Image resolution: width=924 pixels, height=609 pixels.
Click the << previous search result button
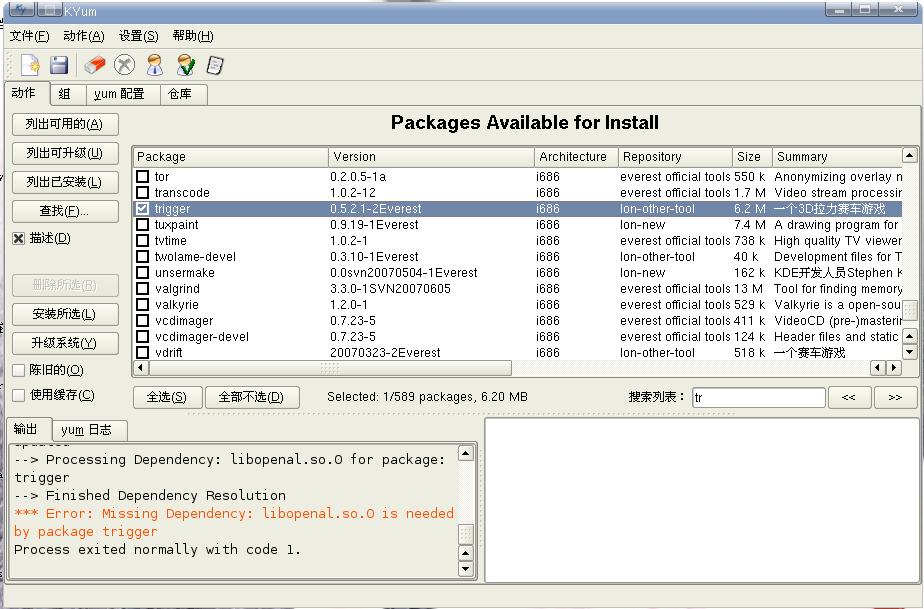[x=849, y=397]
